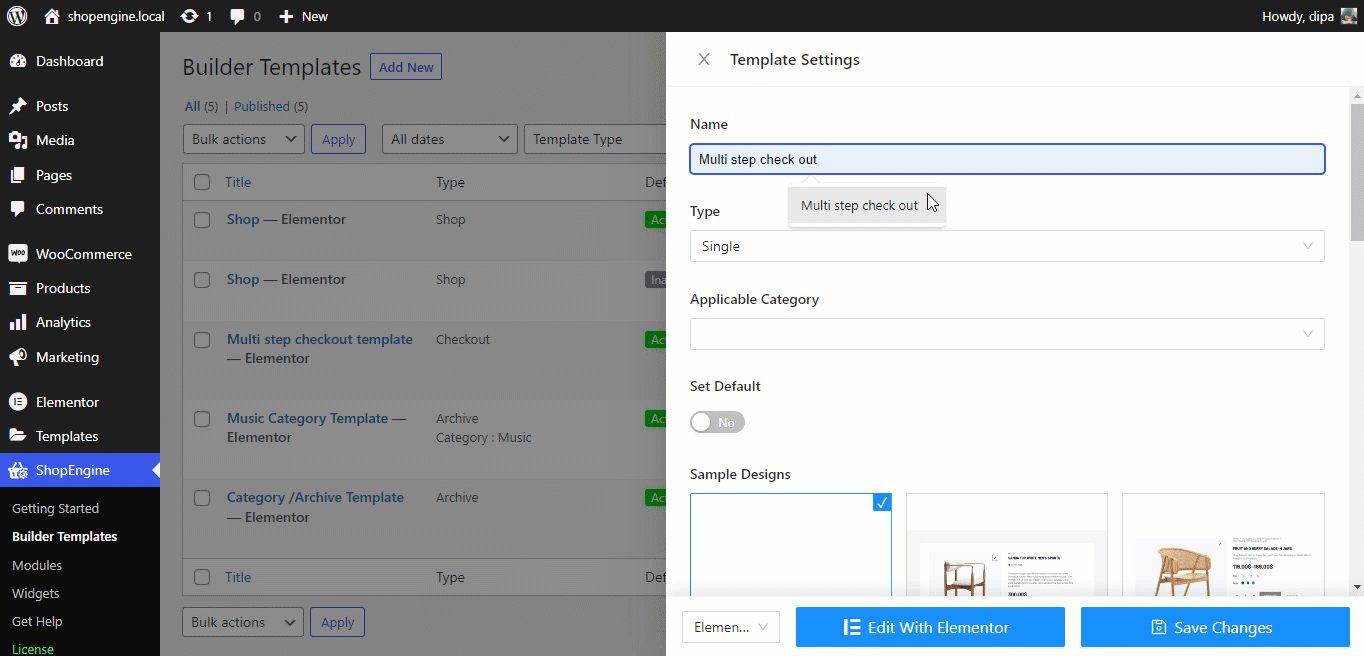Tick checkbox for first Shop — Elementor row
The image size is (1364, 656).
202,220
